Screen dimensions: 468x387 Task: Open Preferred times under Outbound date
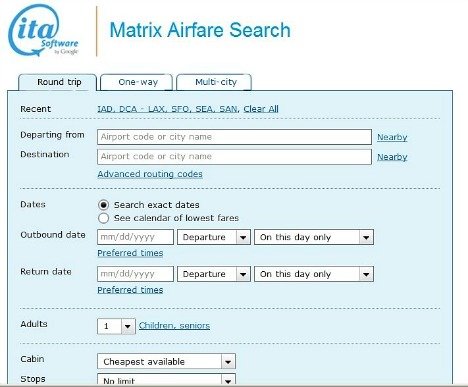click(130, 253)
